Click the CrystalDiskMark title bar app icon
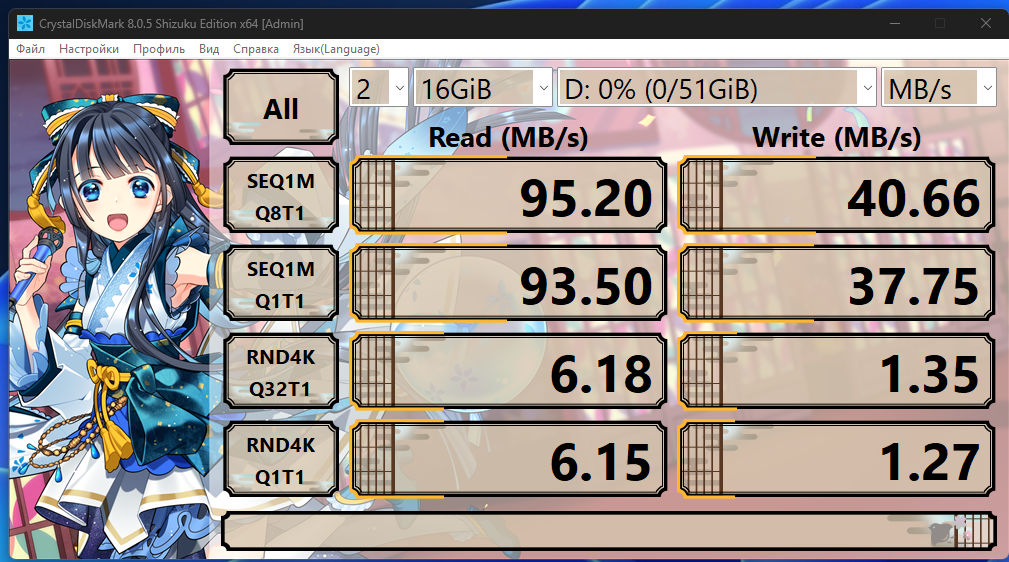 (x=24, y=24)
